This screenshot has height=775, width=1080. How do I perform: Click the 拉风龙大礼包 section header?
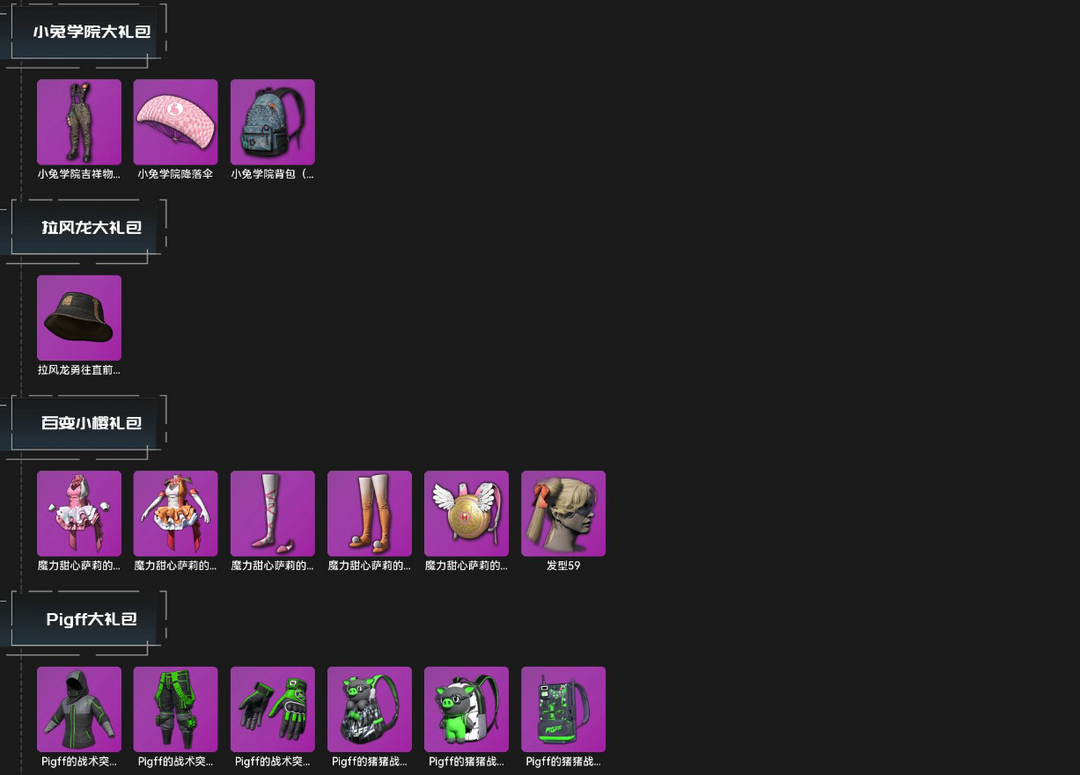point(92,227)
